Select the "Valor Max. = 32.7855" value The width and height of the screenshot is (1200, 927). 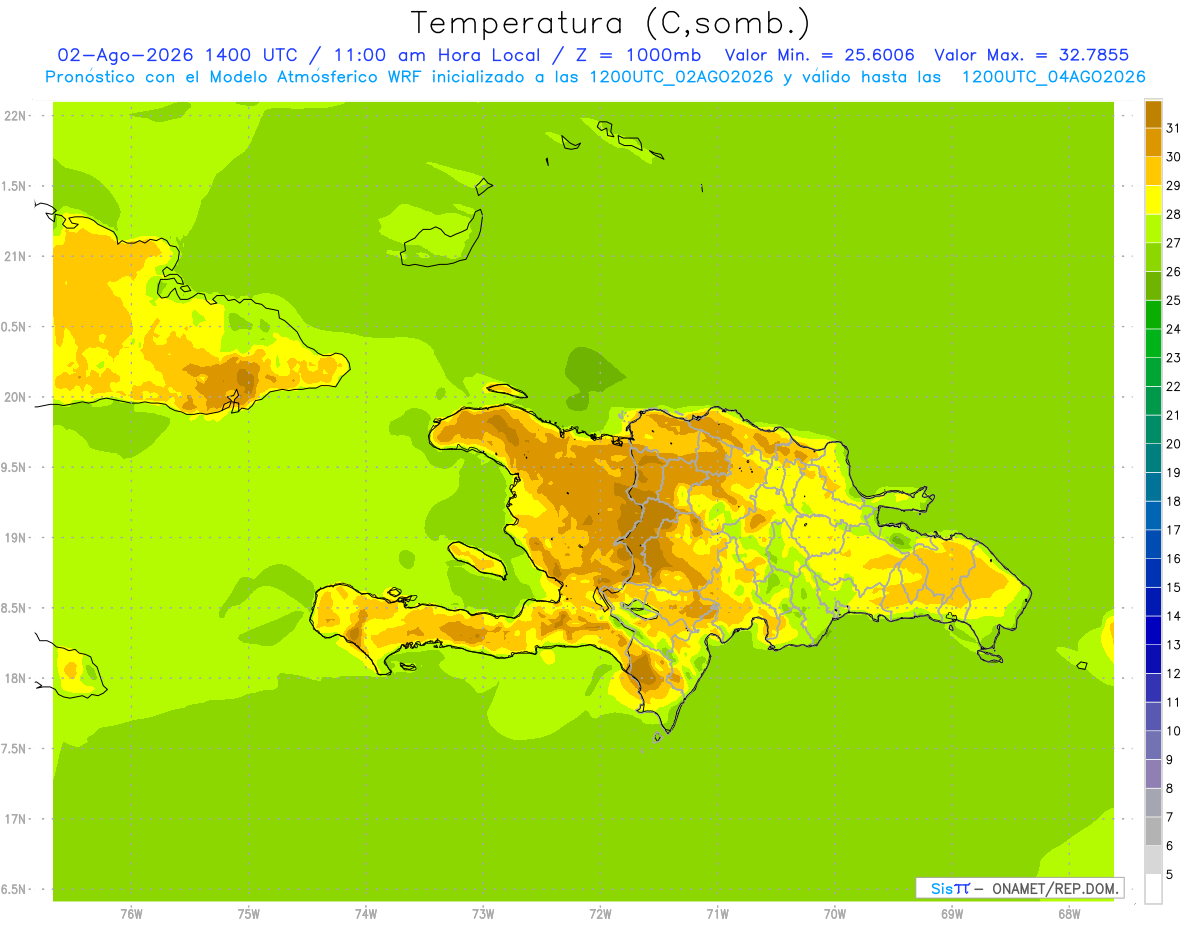pyautogui.click(x=1031, y=55)
